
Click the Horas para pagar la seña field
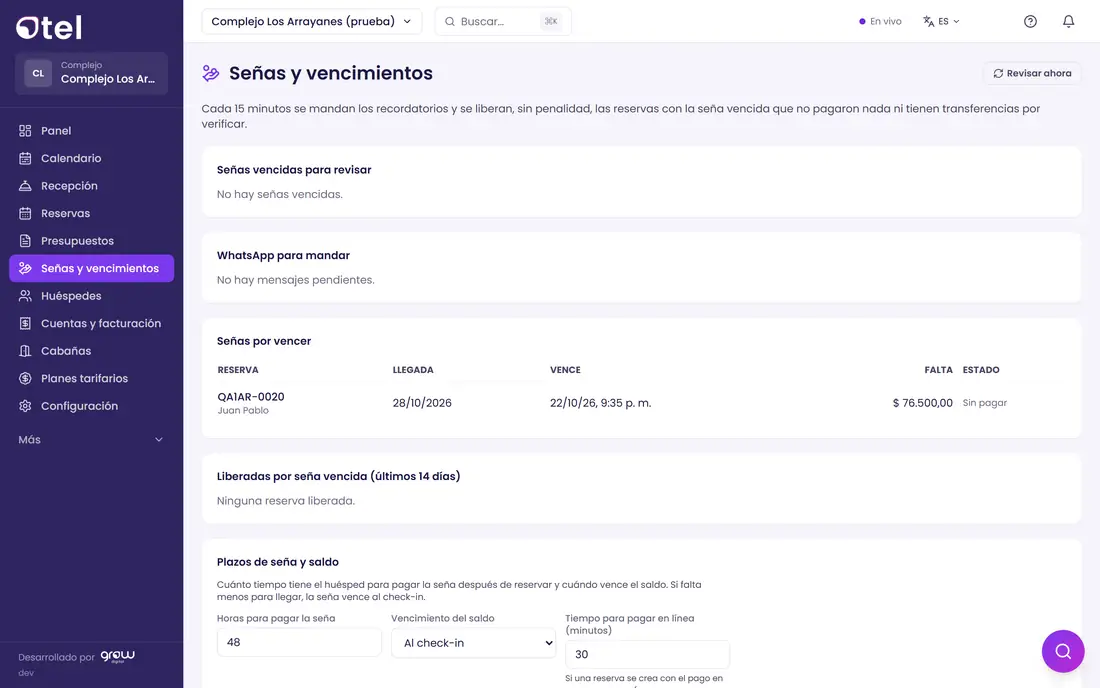tap(299, 642)
